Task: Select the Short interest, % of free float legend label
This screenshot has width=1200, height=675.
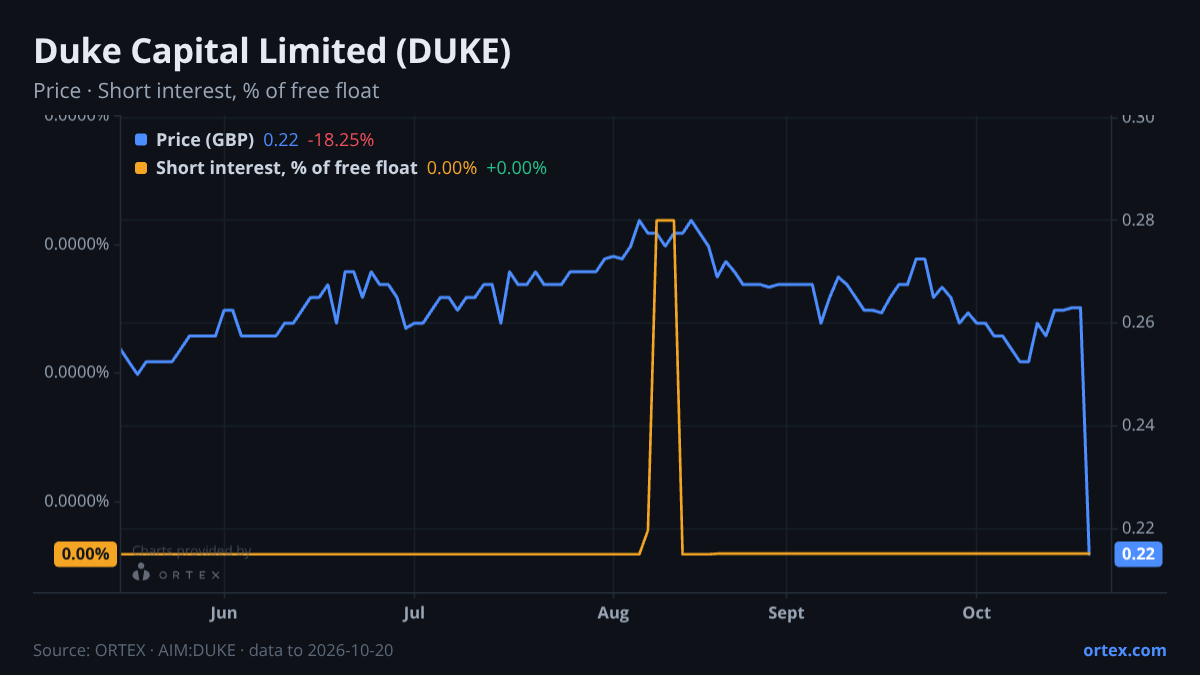Action: click(x=286, y=168)
